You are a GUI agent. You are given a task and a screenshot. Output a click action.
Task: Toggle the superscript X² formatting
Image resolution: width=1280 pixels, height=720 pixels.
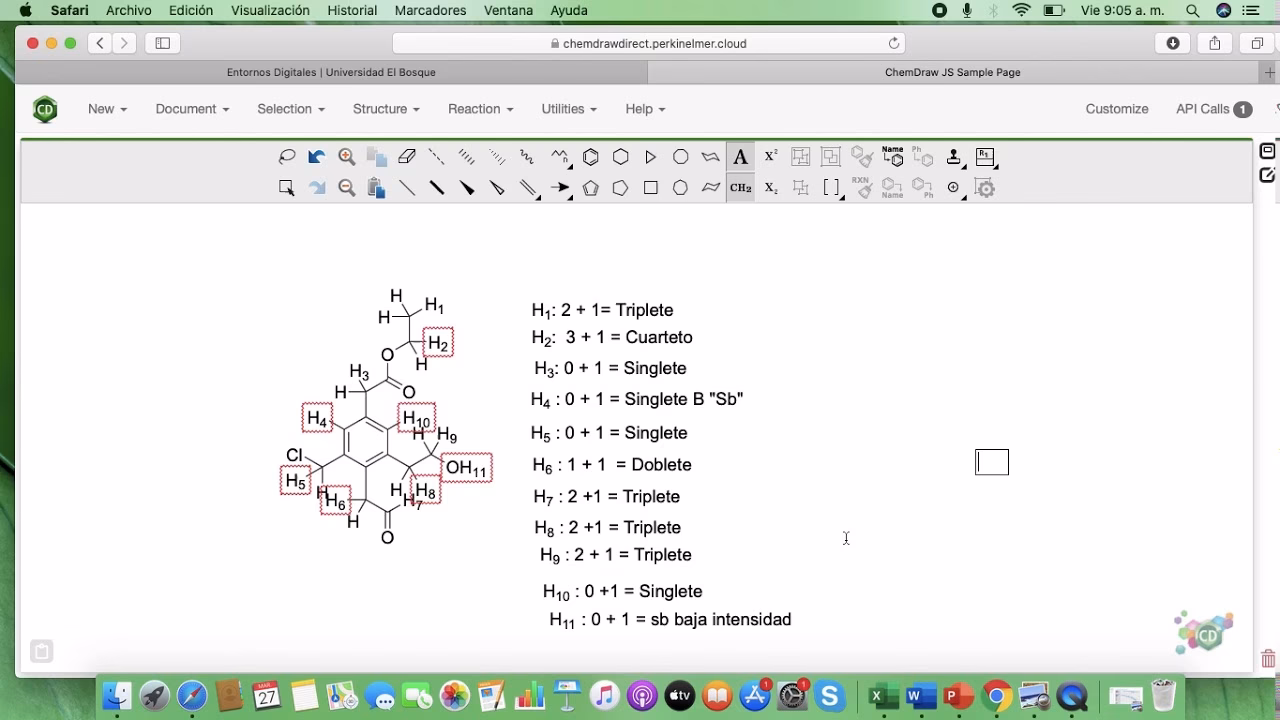coord(771,157)
